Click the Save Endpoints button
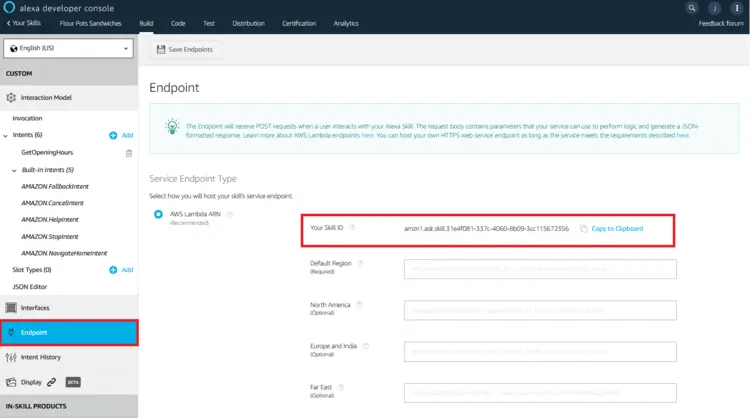750x418 pixels. [x=185, y=49]
